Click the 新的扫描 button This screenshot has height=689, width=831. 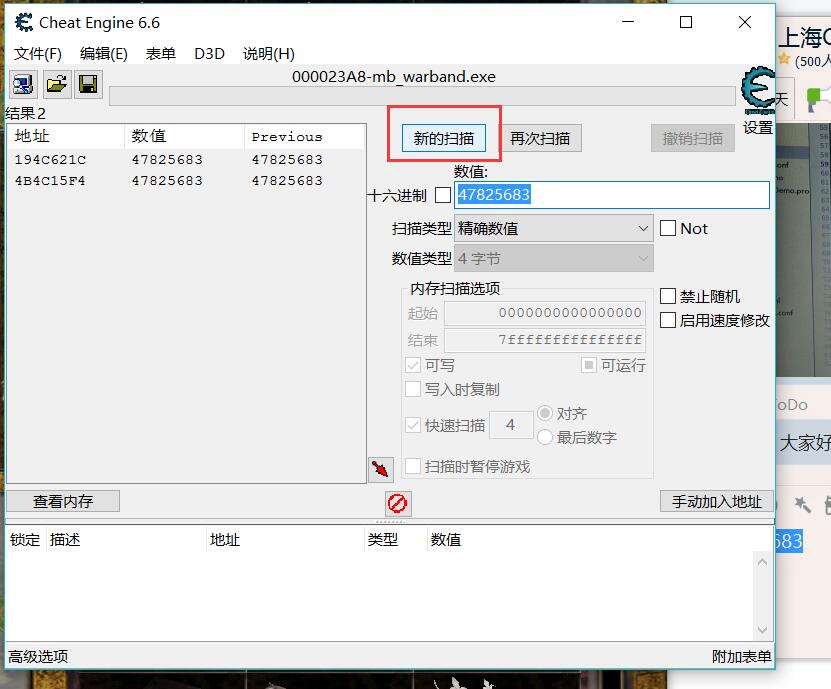(444, 138)
